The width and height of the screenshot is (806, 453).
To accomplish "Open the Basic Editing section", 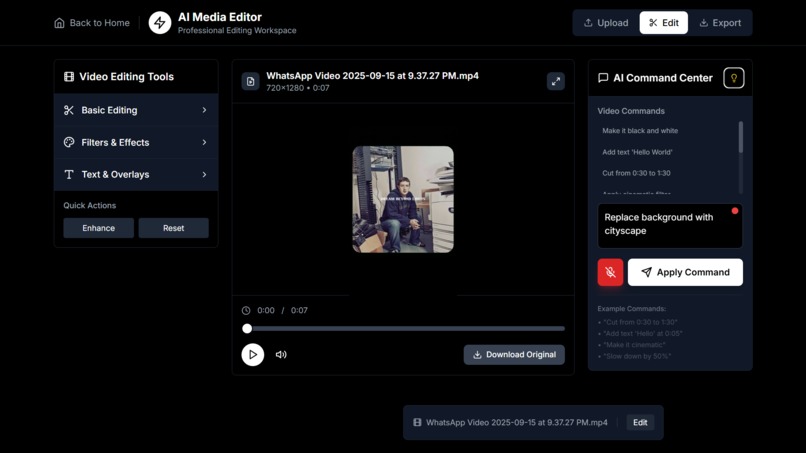I will pyautogui.click(x=136, y=110).
